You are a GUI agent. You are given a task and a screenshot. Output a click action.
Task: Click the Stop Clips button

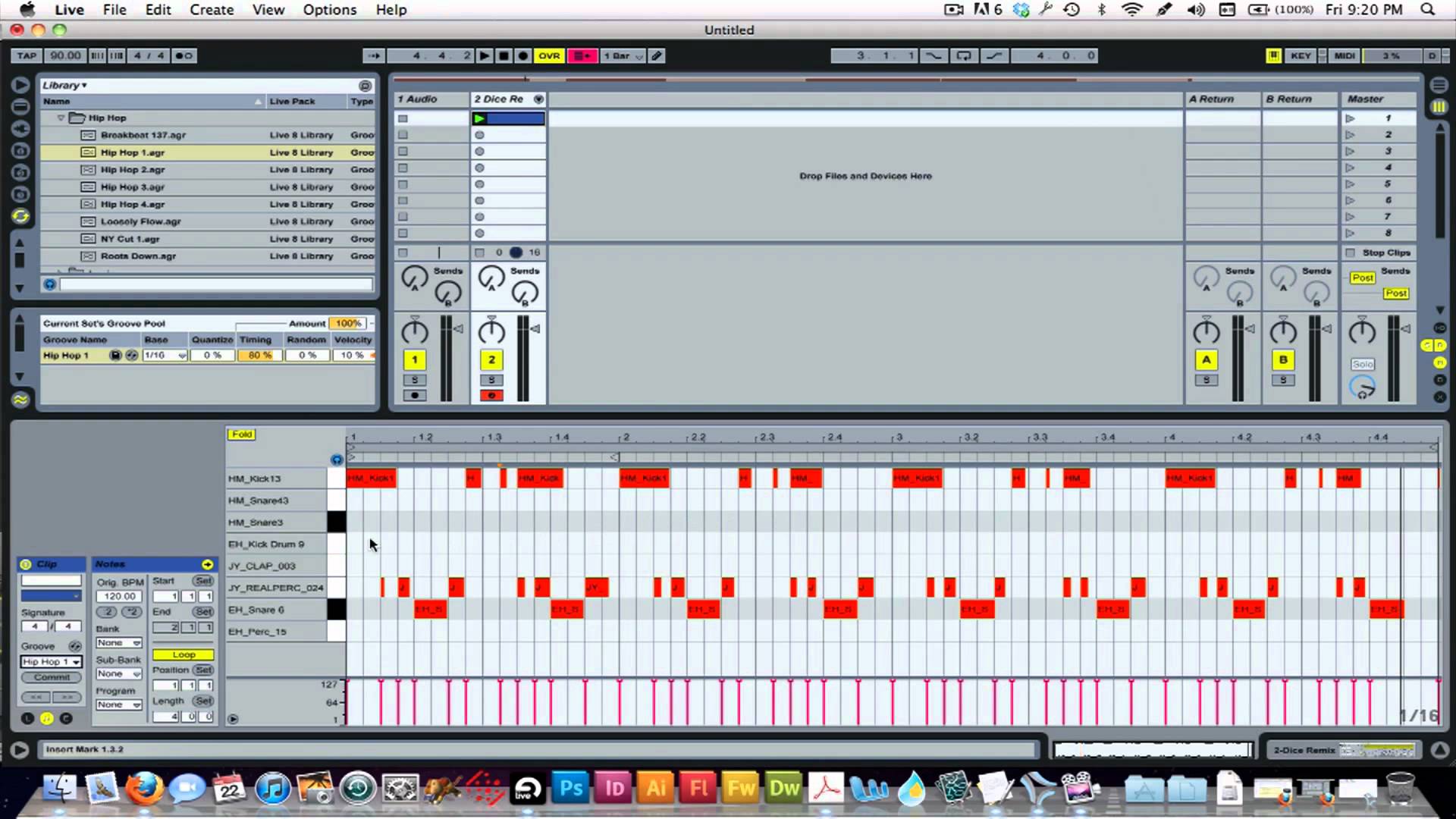(x=1380, y=253)
